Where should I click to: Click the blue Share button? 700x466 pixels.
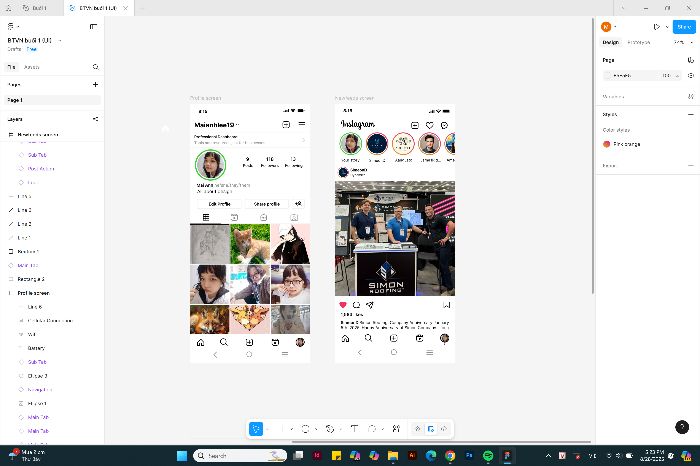coord(684,27)
